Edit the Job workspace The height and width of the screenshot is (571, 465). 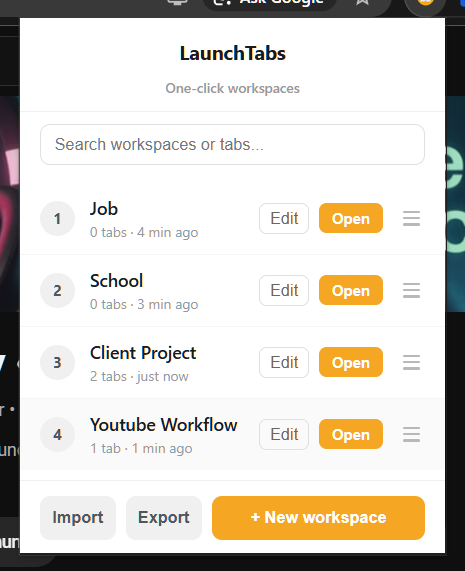[284, 218]
